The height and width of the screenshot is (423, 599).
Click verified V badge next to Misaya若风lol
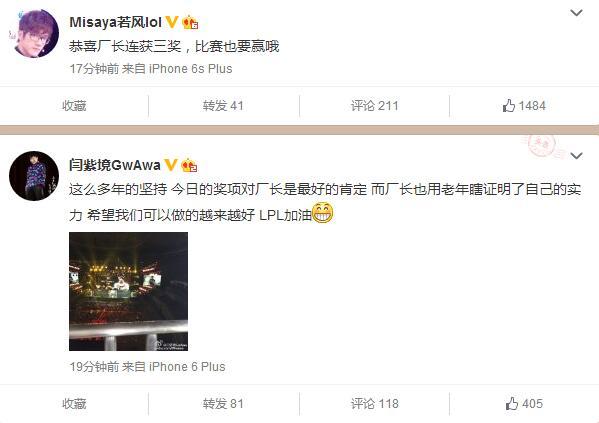pyautogui.click(x=172, y=22)
